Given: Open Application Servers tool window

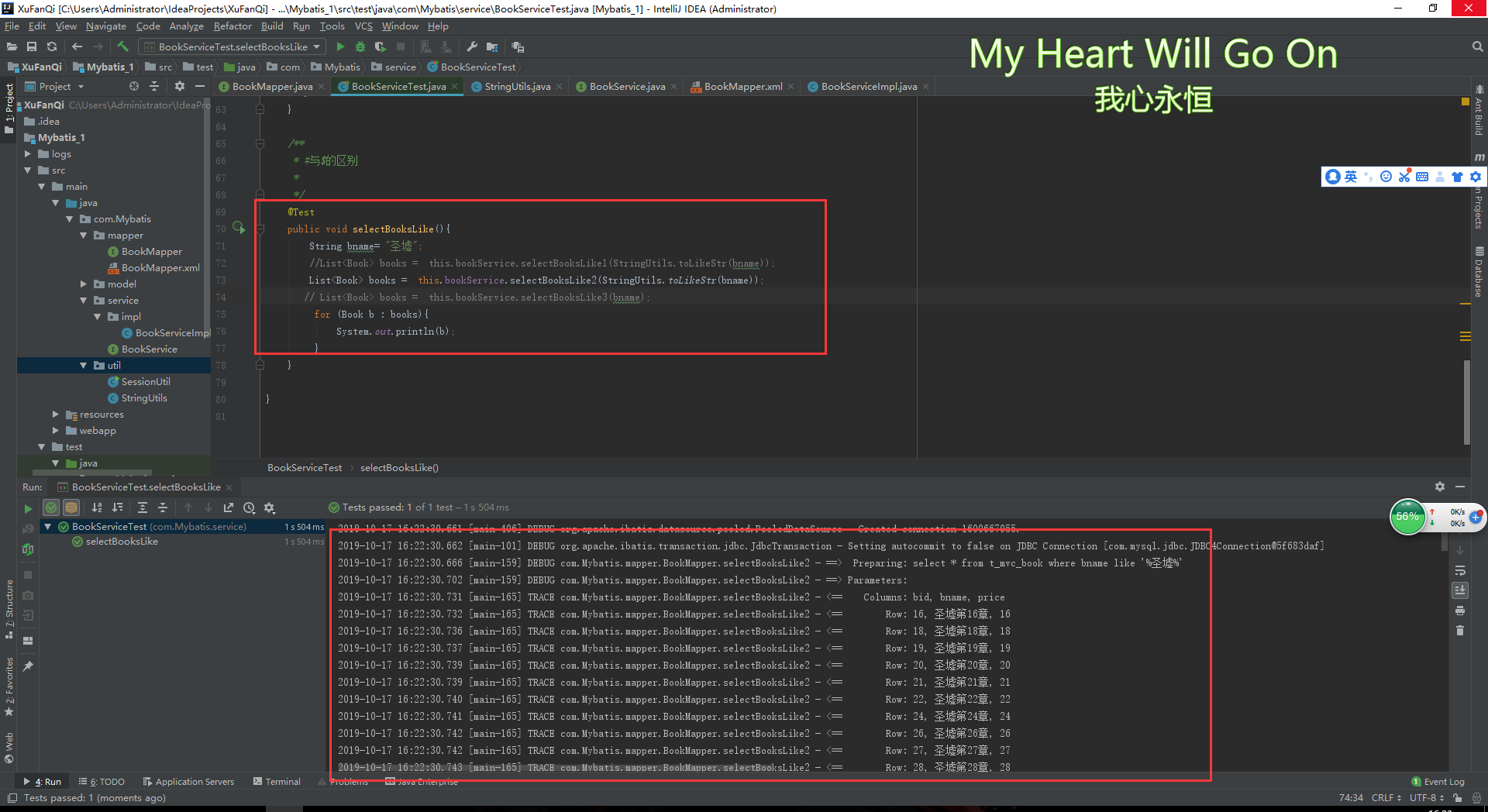Looking at the screenshot, I should click(x=188, y=782).
